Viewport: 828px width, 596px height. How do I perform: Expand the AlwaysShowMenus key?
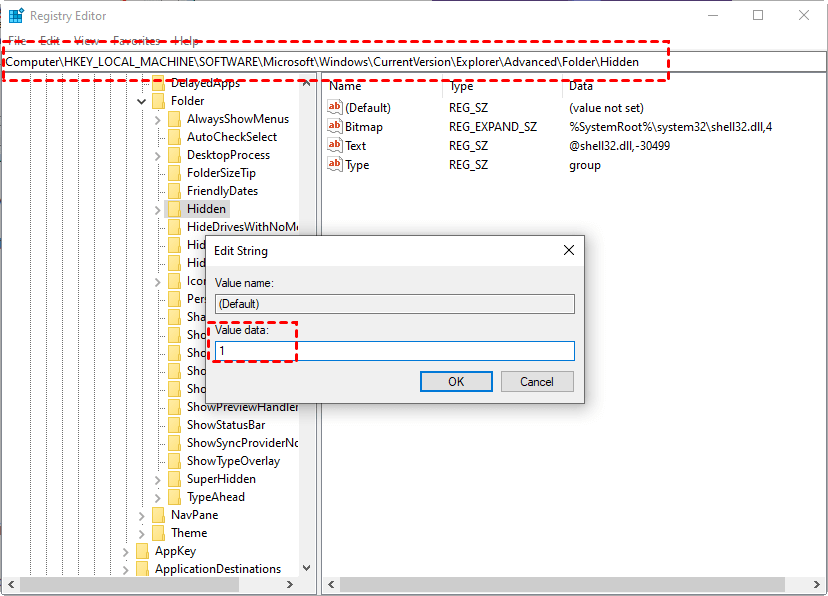(157, 120)
